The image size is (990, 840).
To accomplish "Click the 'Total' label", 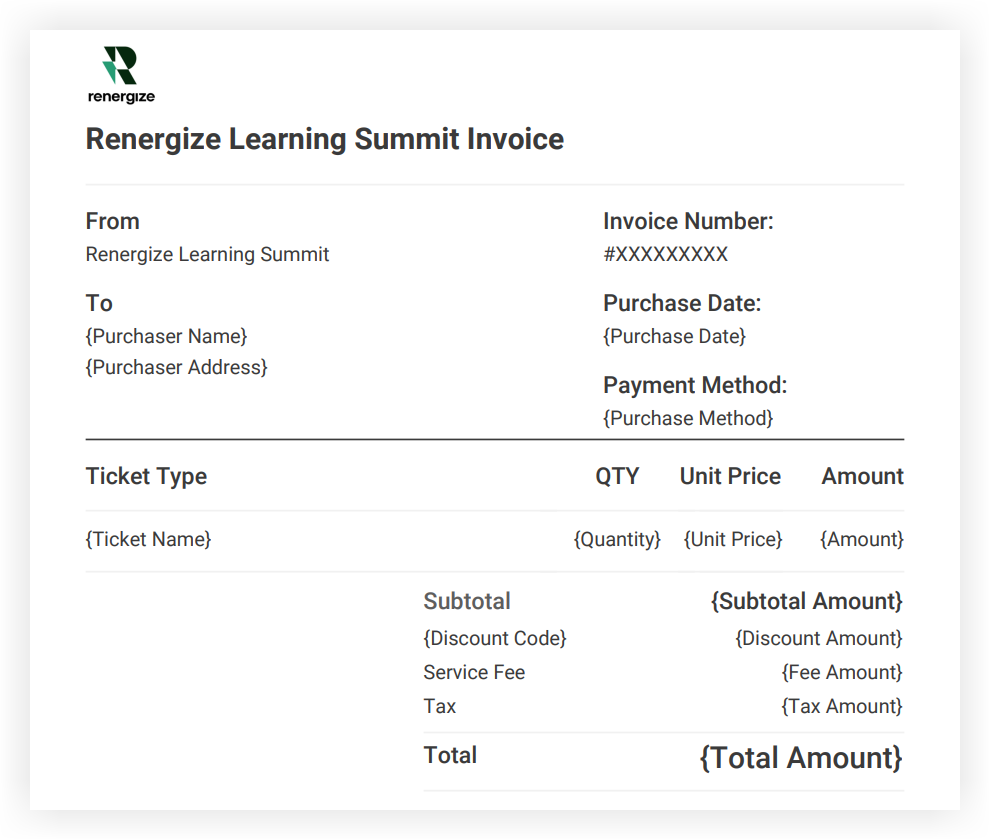I will pyautogui.click(x=450, y=755).
